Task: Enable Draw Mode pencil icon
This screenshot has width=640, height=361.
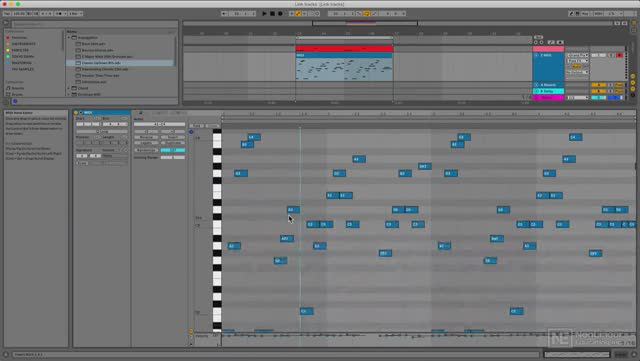Action: click(x=571, y=13)
